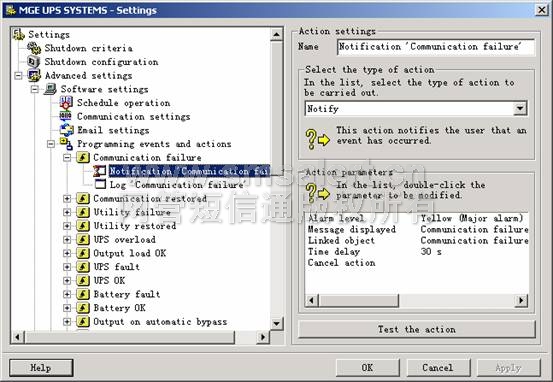Click the Communication failure event icon

point(83,157)
